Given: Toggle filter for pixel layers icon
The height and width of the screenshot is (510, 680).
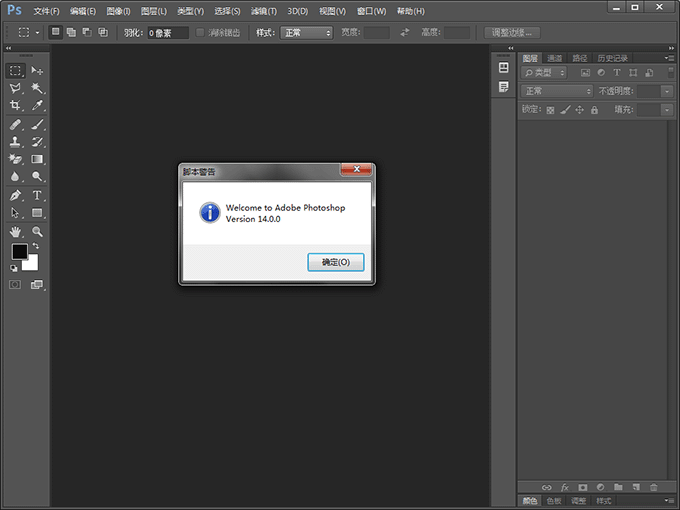Looking at the screenshot, I should coord(585,73).
